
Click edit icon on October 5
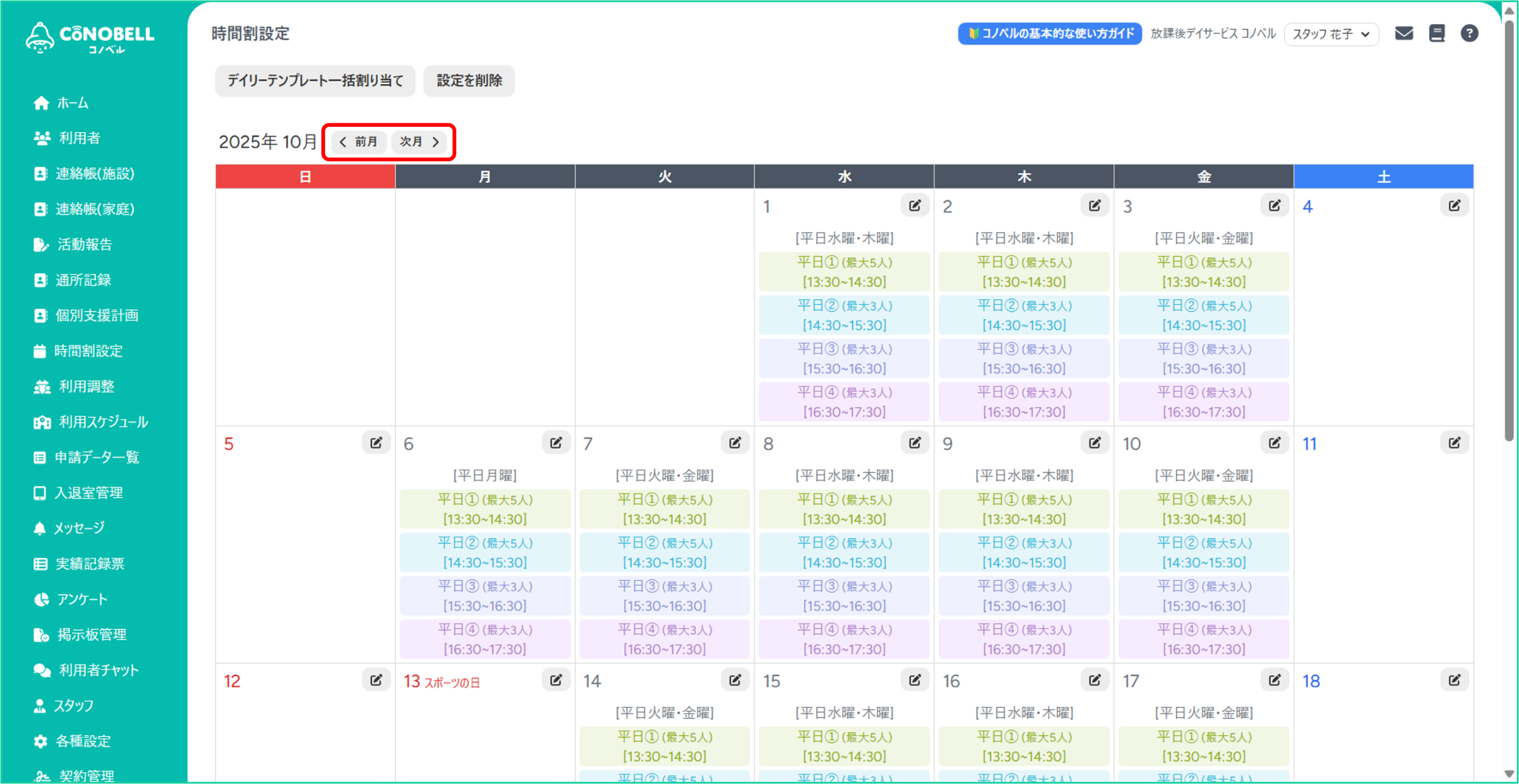pyautogui.click(x=376, y=443)
